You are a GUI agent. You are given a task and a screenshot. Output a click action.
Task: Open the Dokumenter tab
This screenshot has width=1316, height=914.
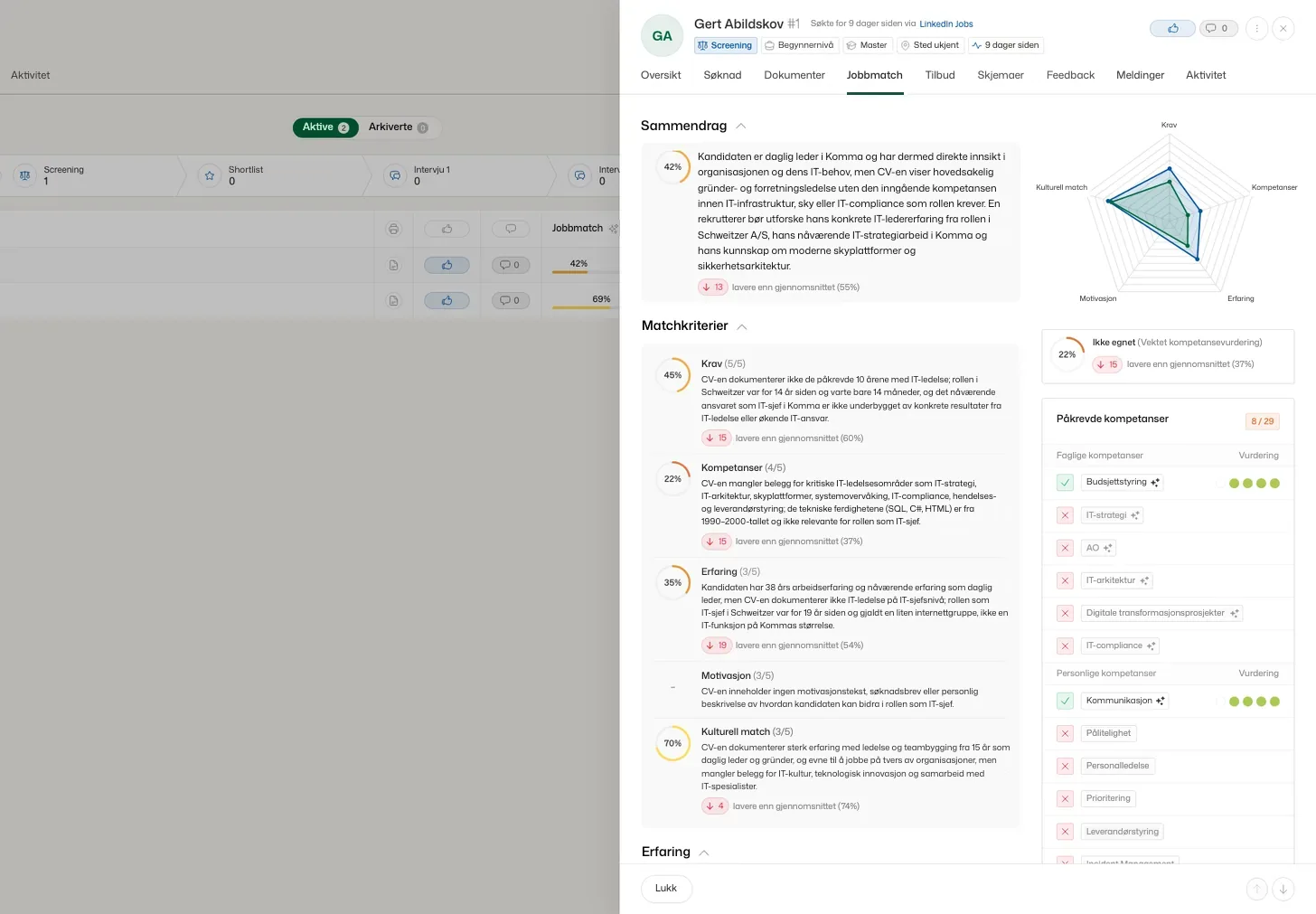[x=794, y=75]
